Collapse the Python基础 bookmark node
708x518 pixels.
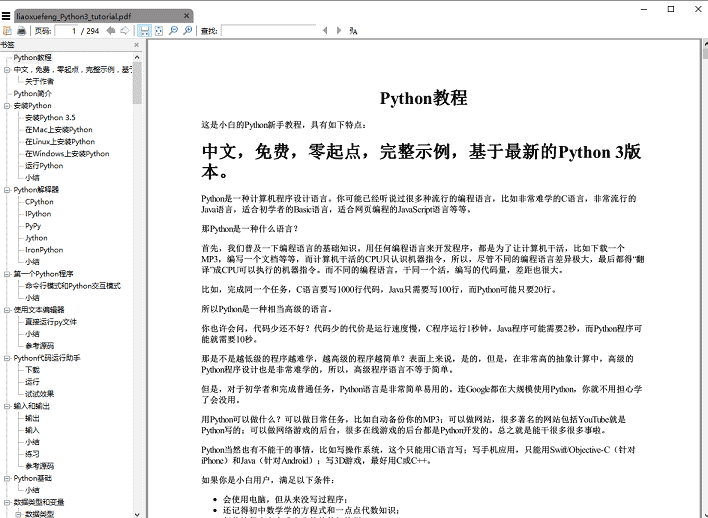[x=7, y=478]
